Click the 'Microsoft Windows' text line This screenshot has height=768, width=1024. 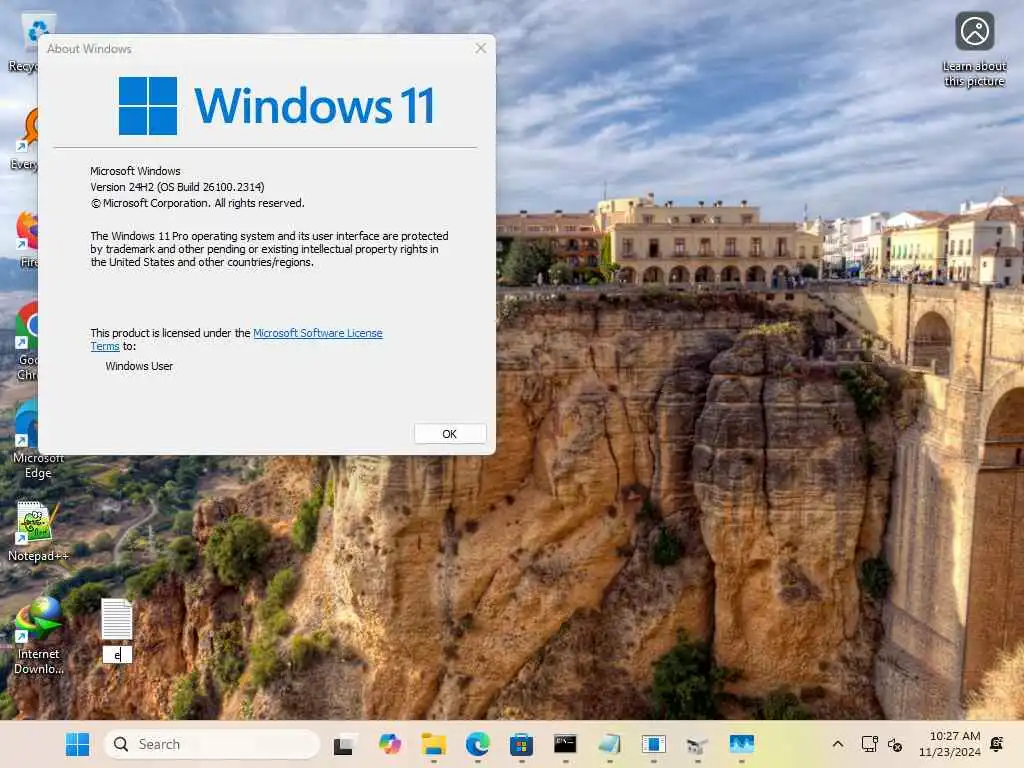(135, 171)
